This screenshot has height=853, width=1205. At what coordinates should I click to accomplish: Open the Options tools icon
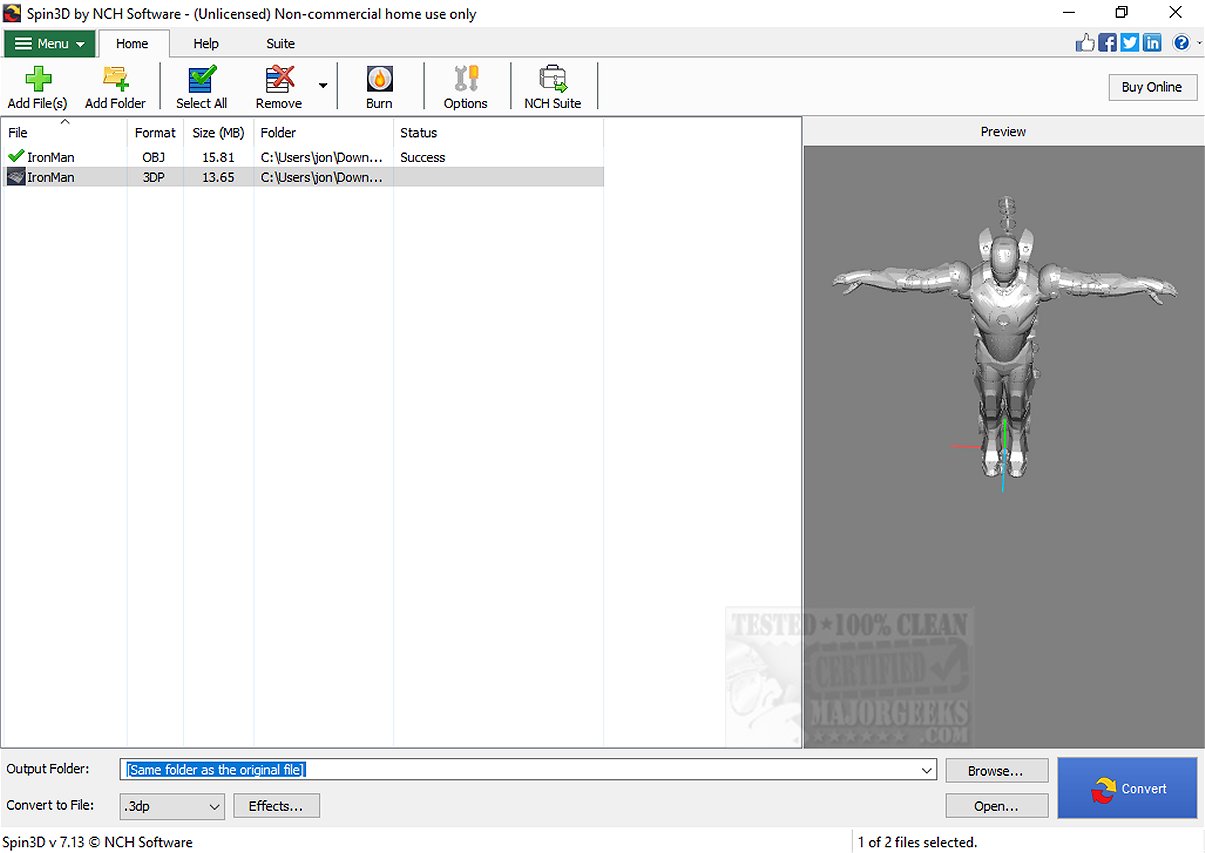pos(465,79)
